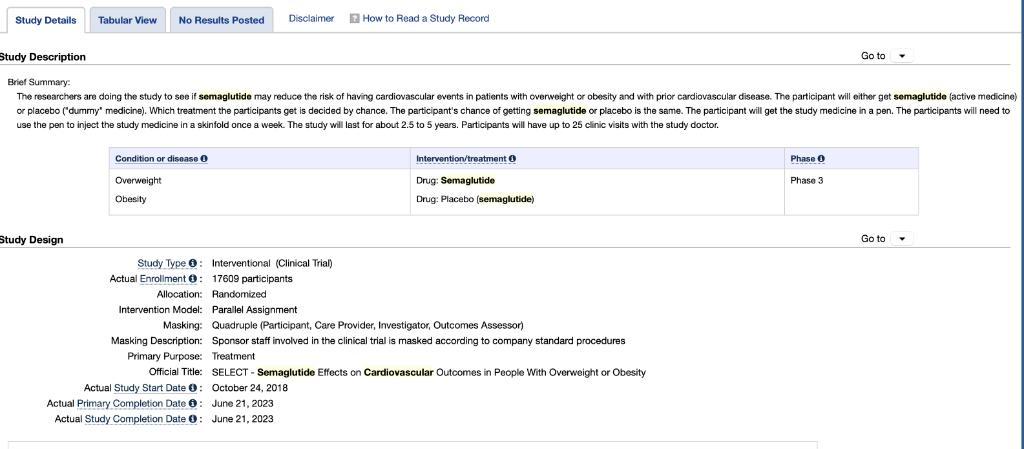This screenshot has height=449, width=1024.
Task: Click info icon beside Condition or disease
Action: coord(205,159)
